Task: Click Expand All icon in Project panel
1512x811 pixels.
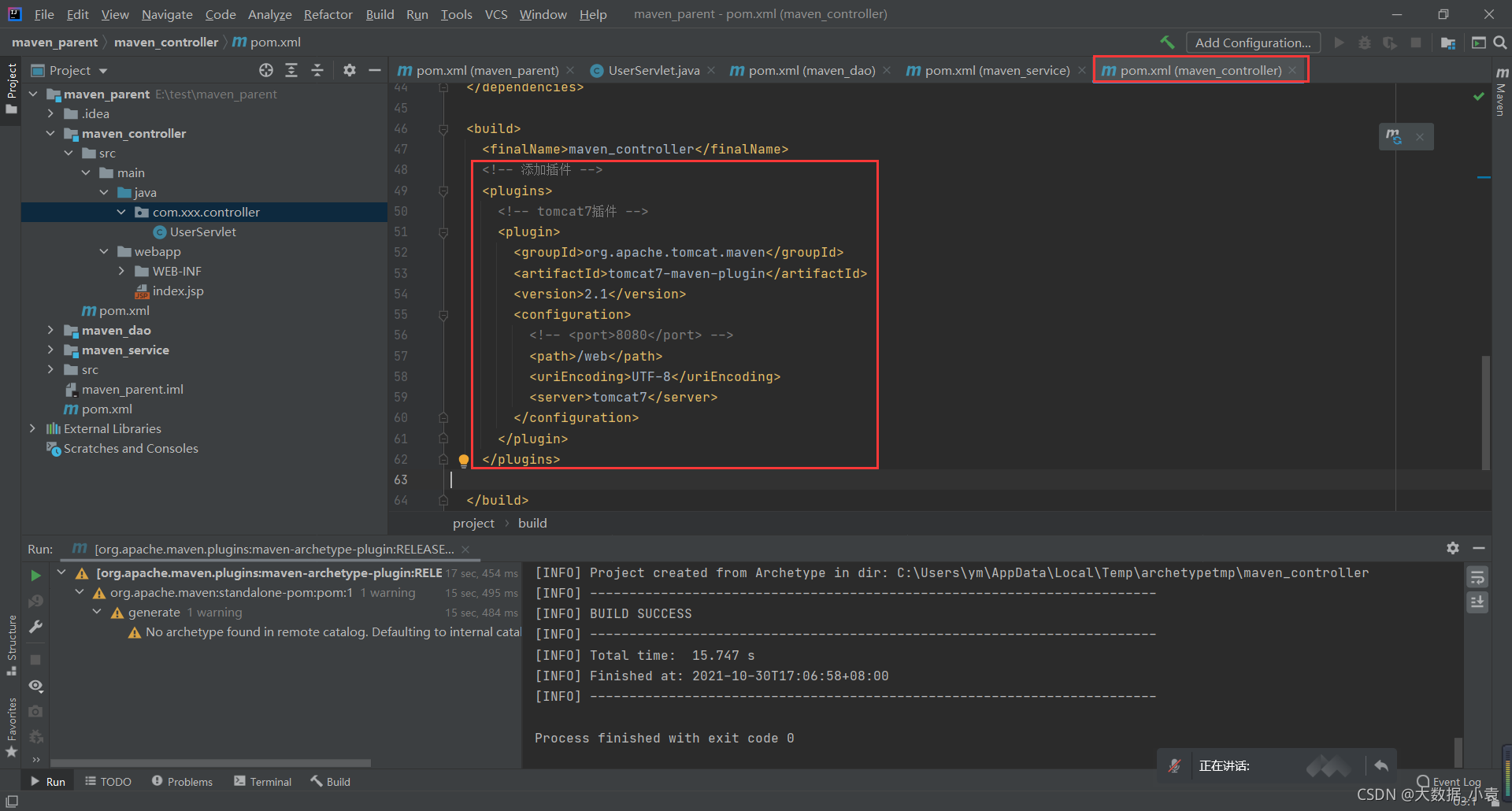Action: click(x=291, y=70)
